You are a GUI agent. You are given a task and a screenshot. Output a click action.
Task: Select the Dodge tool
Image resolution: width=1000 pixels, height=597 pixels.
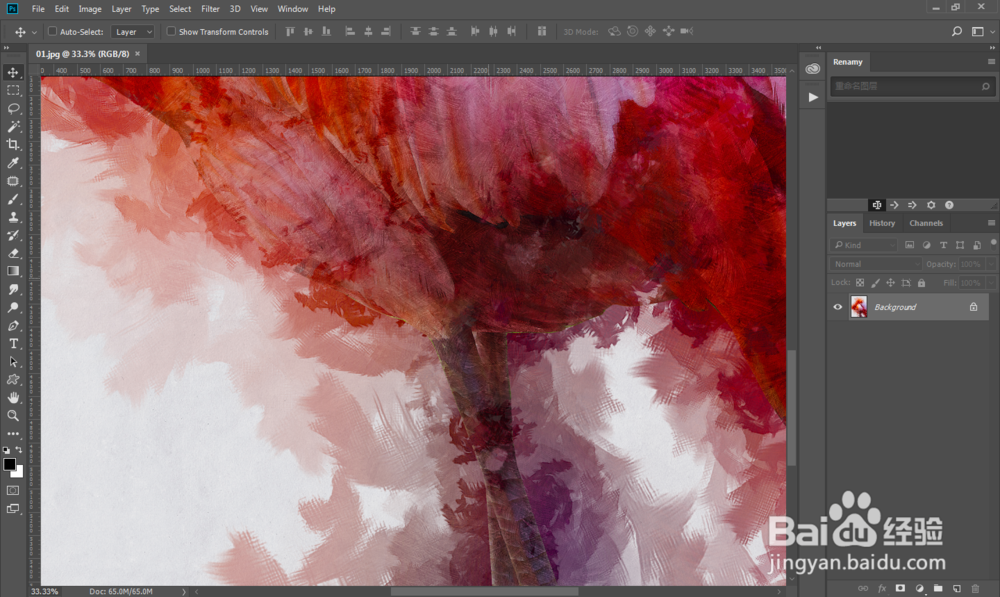coord(13,307)
